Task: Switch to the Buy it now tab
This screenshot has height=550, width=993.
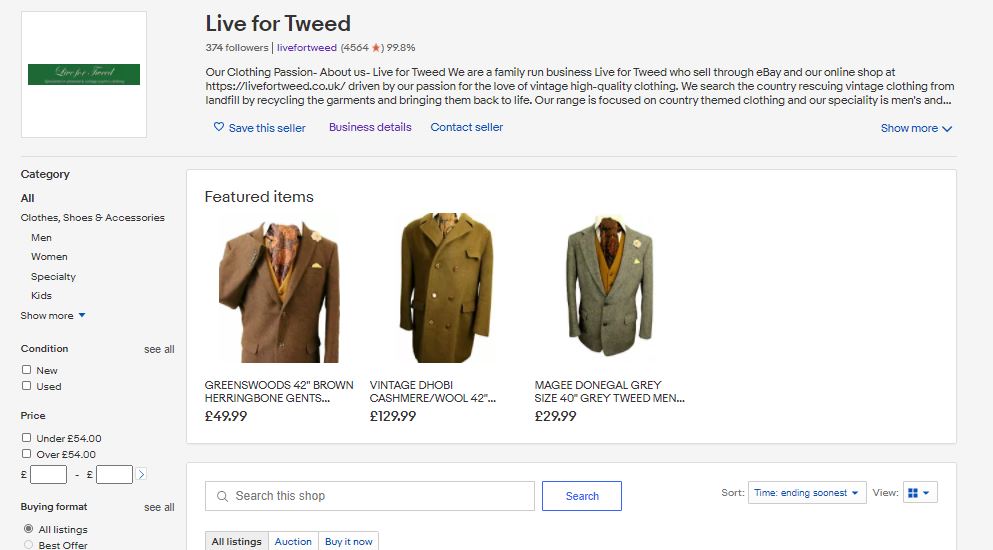Action: coord(349,542)
